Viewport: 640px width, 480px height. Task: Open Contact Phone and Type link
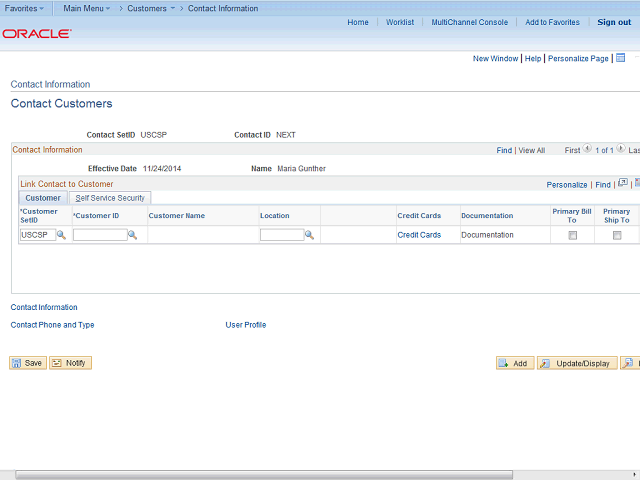tap(52, 325)
